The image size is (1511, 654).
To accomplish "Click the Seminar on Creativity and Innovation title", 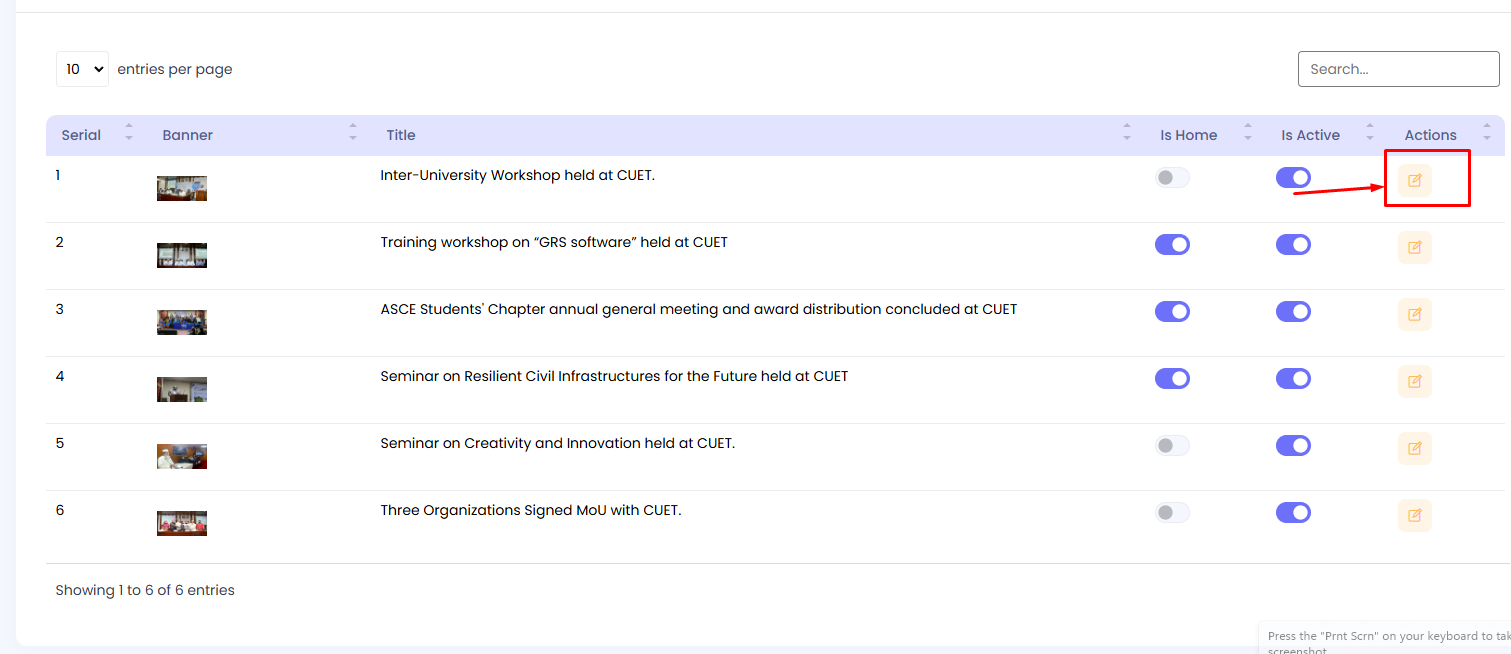I will click(x=557, y=443).
